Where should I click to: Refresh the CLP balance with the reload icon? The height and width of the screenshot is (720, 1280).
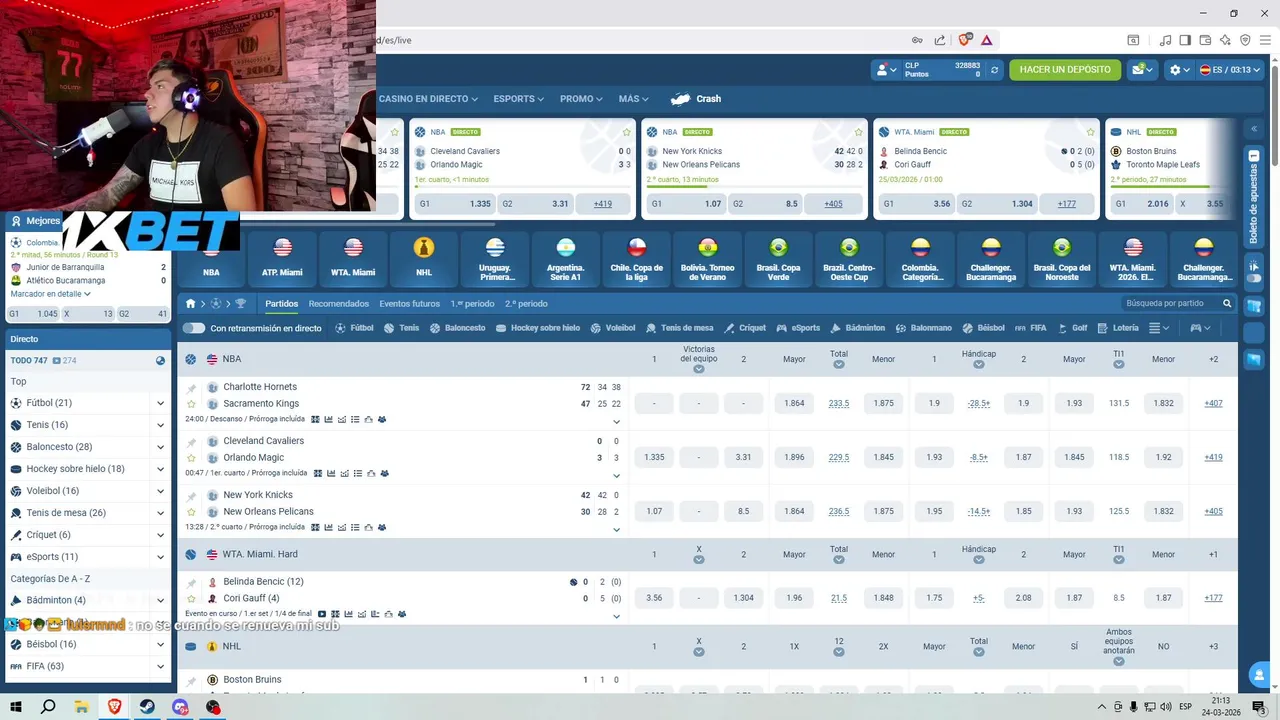[x=994, y=70]
